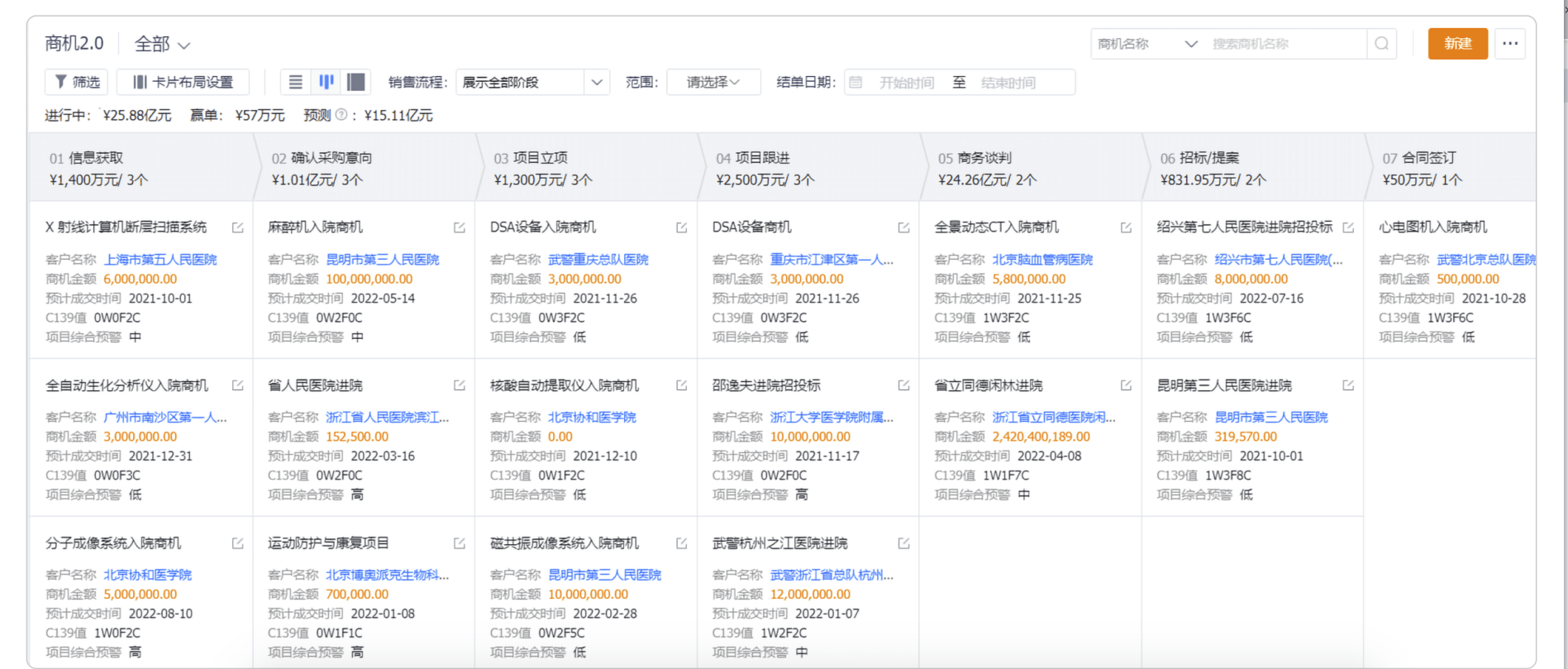1568x669 pixels.
Task: Open customer link 北京脑血管病医院
Action: click(x=1043, y=260)
